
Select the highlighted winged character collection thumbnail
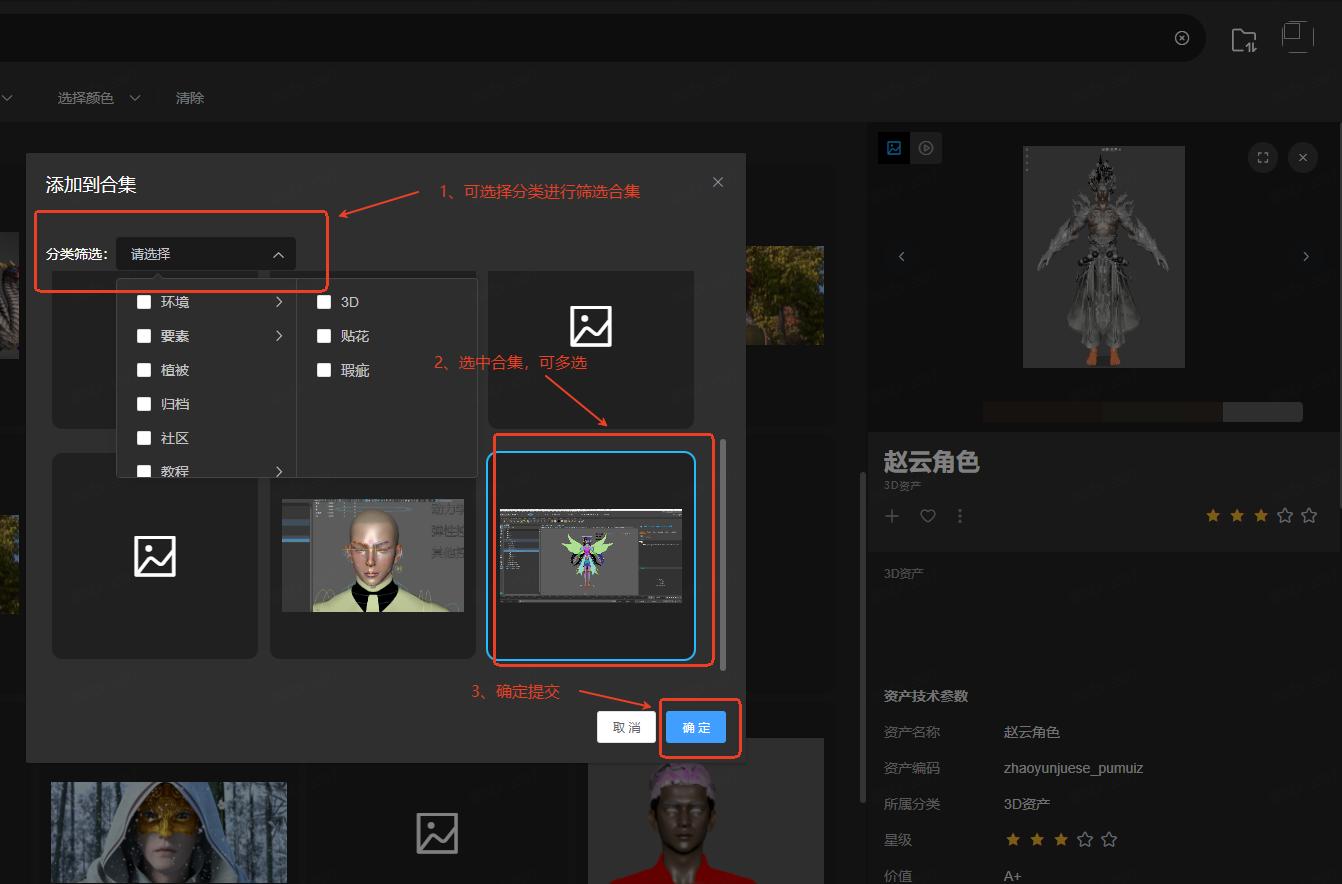pyautogui.click(x=591, y=556)
